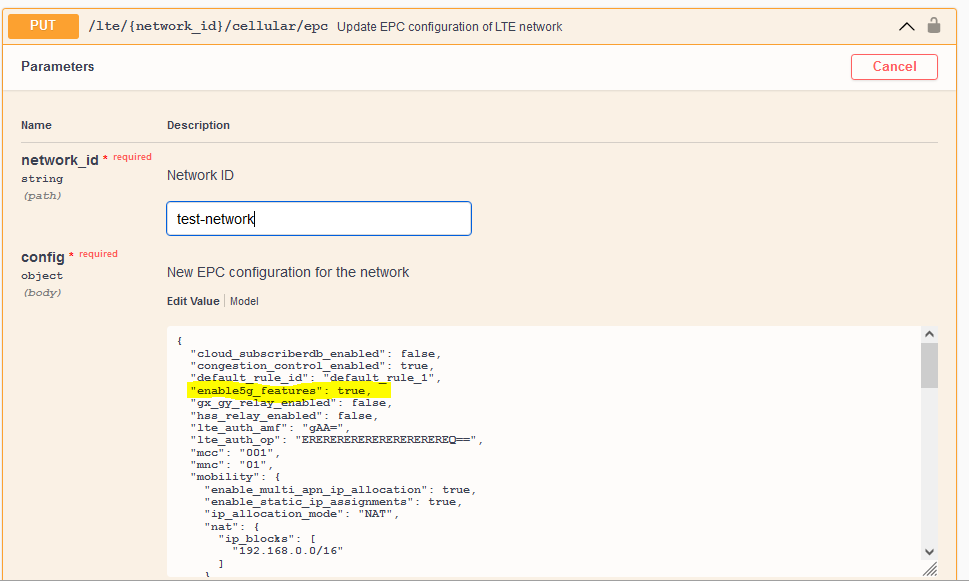Click the down arrow on the JSON editor scrollbar
This screenshot has width=969, height=581.
929,551
